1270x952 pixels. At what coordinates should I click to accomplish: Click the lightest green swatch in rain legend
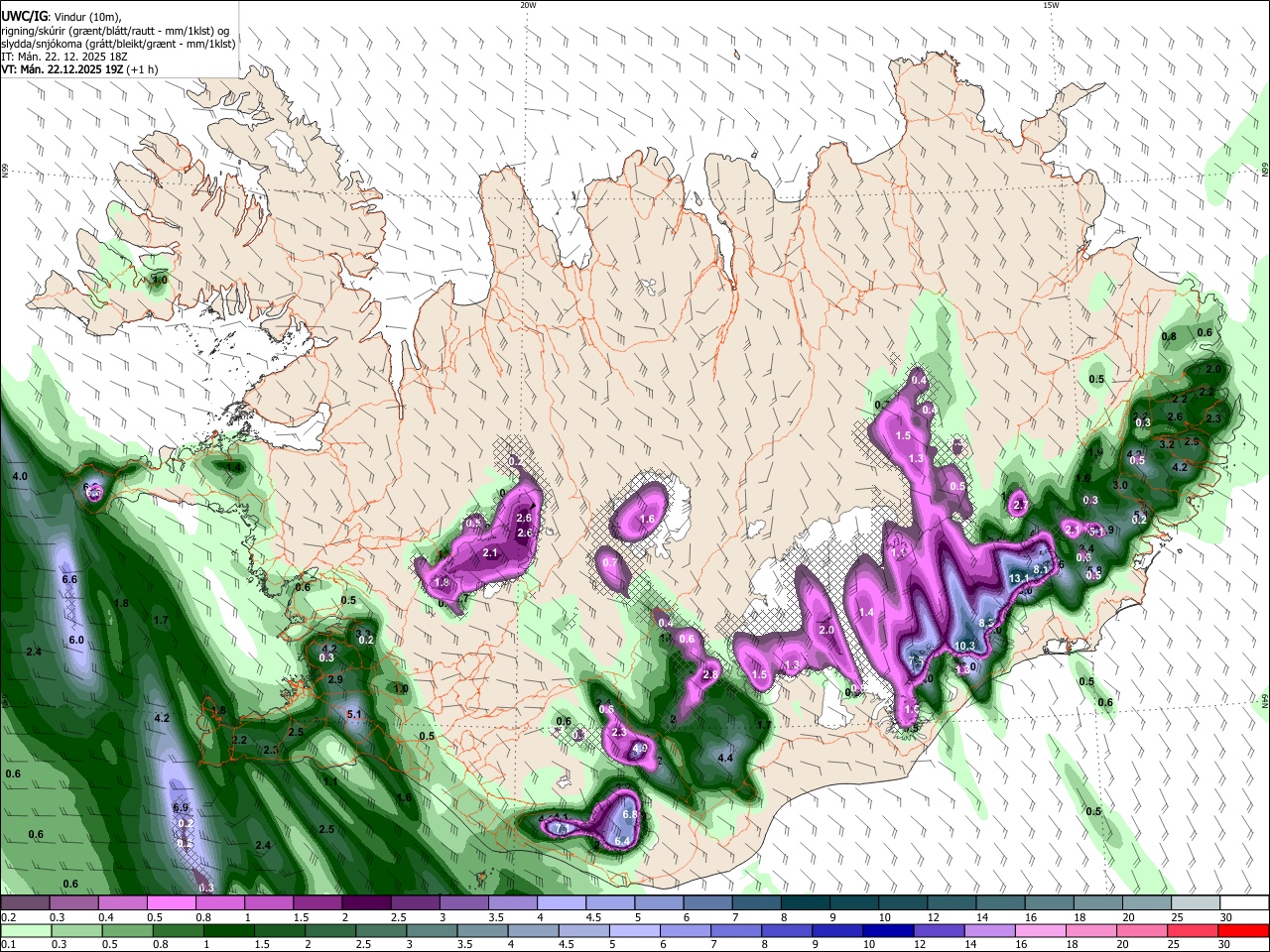click(26, 930)
